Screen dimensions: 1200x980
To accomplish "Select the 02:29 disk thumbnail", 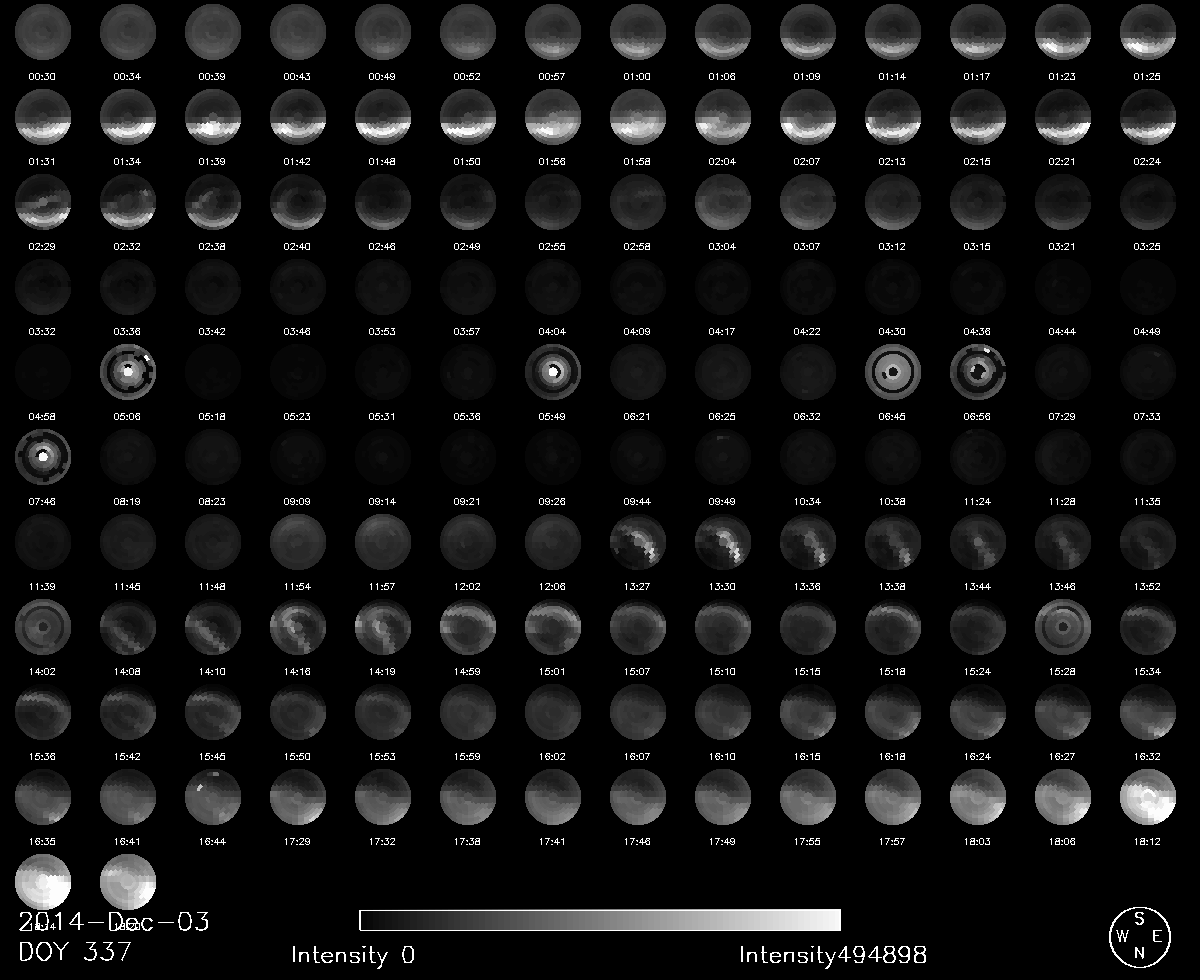I will click(43, 202).
